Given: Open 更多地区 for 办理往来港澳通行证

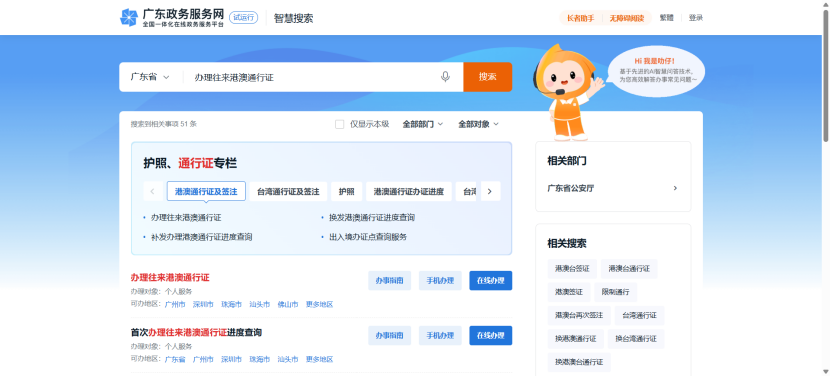Looking at the screenshot, I should 320,305.
